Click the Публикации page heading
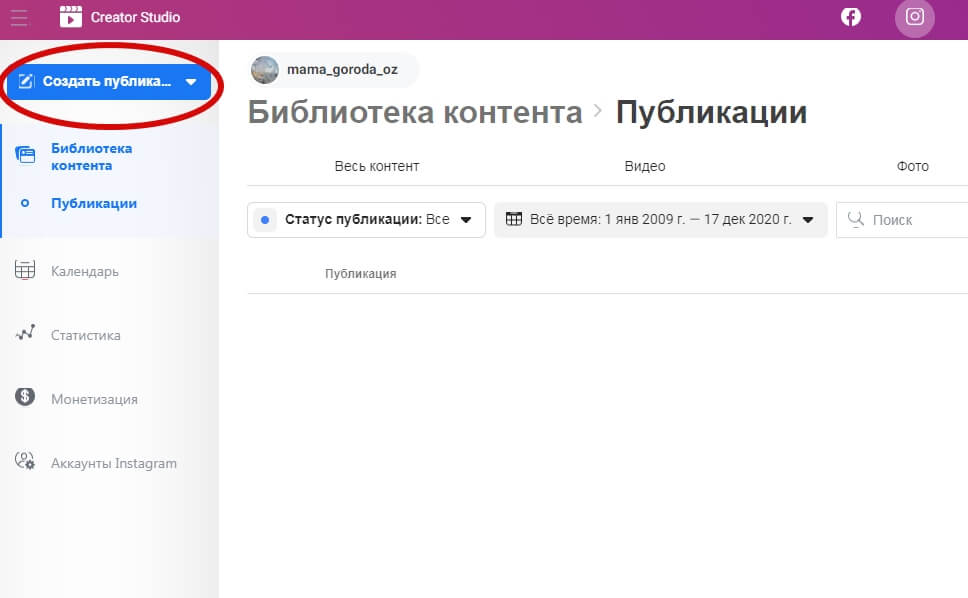 [711, 112]
